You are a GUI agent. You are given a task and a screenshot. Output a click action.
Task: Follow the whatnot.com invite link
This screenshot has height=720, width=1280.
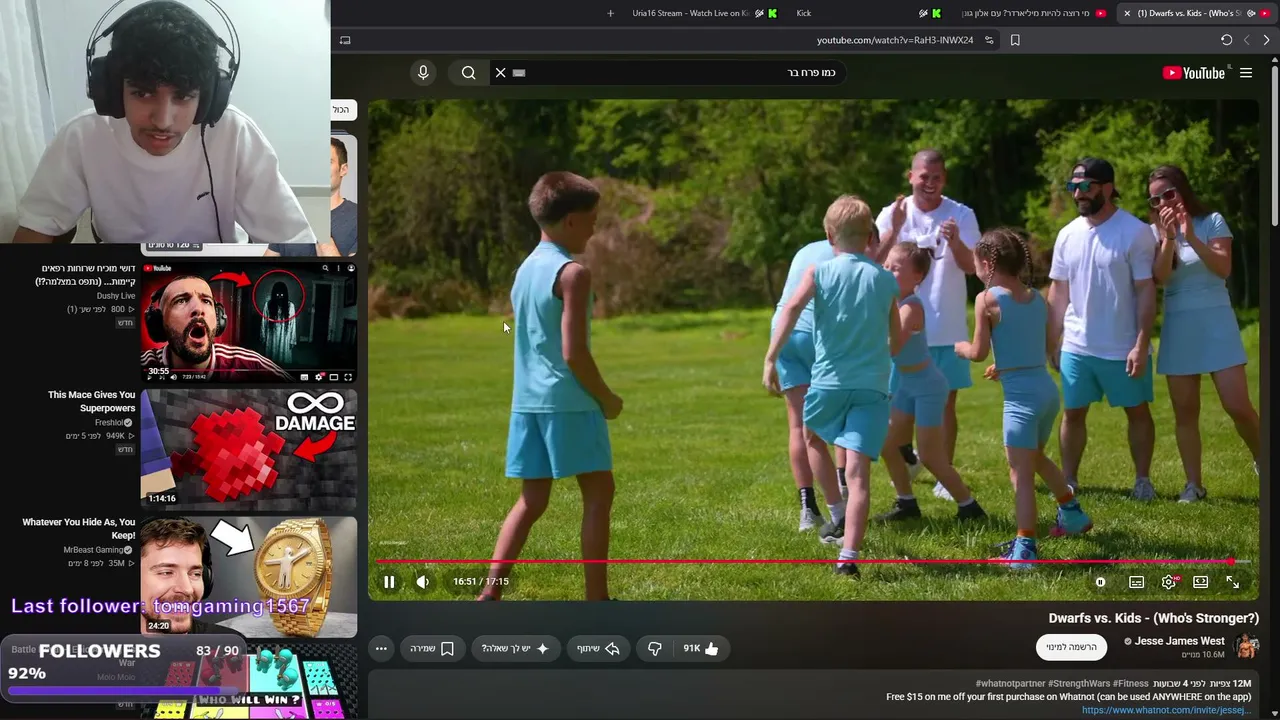click(x=1166, y=710)
